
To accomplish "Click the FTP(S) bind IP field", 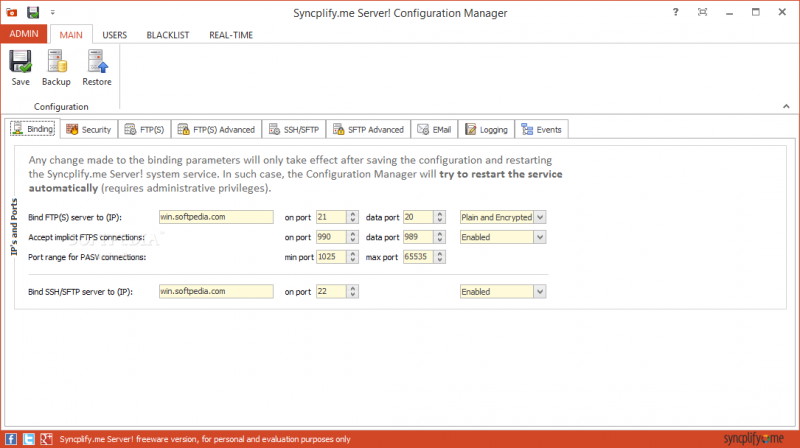I will (216, 217).
